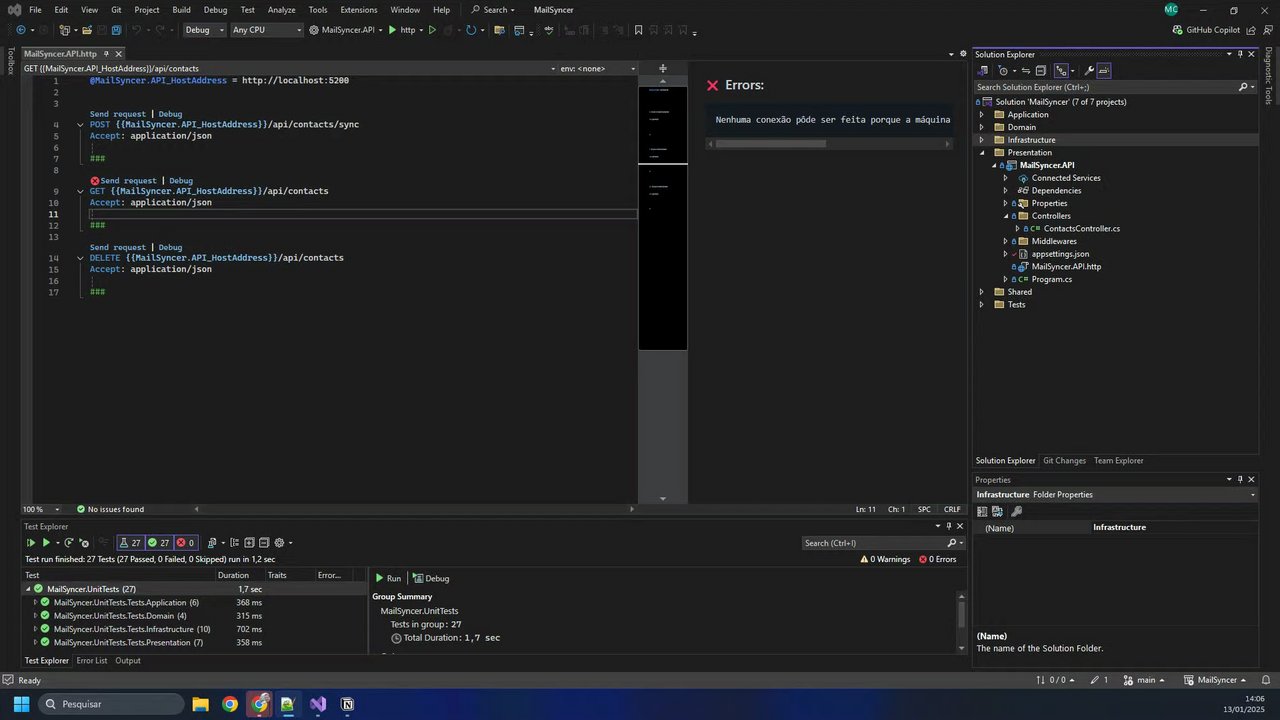Toggle the nested view button in Solution Explorer toolbar
This screenshot has width=1280, height=720.
click(1061, 71)
